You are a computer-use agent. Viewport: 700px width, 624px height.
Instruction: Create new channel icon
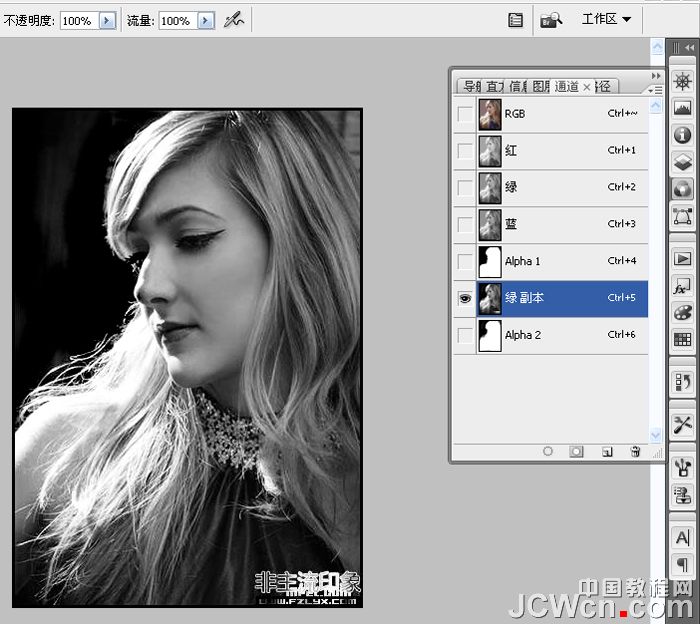tap(607, 452)
